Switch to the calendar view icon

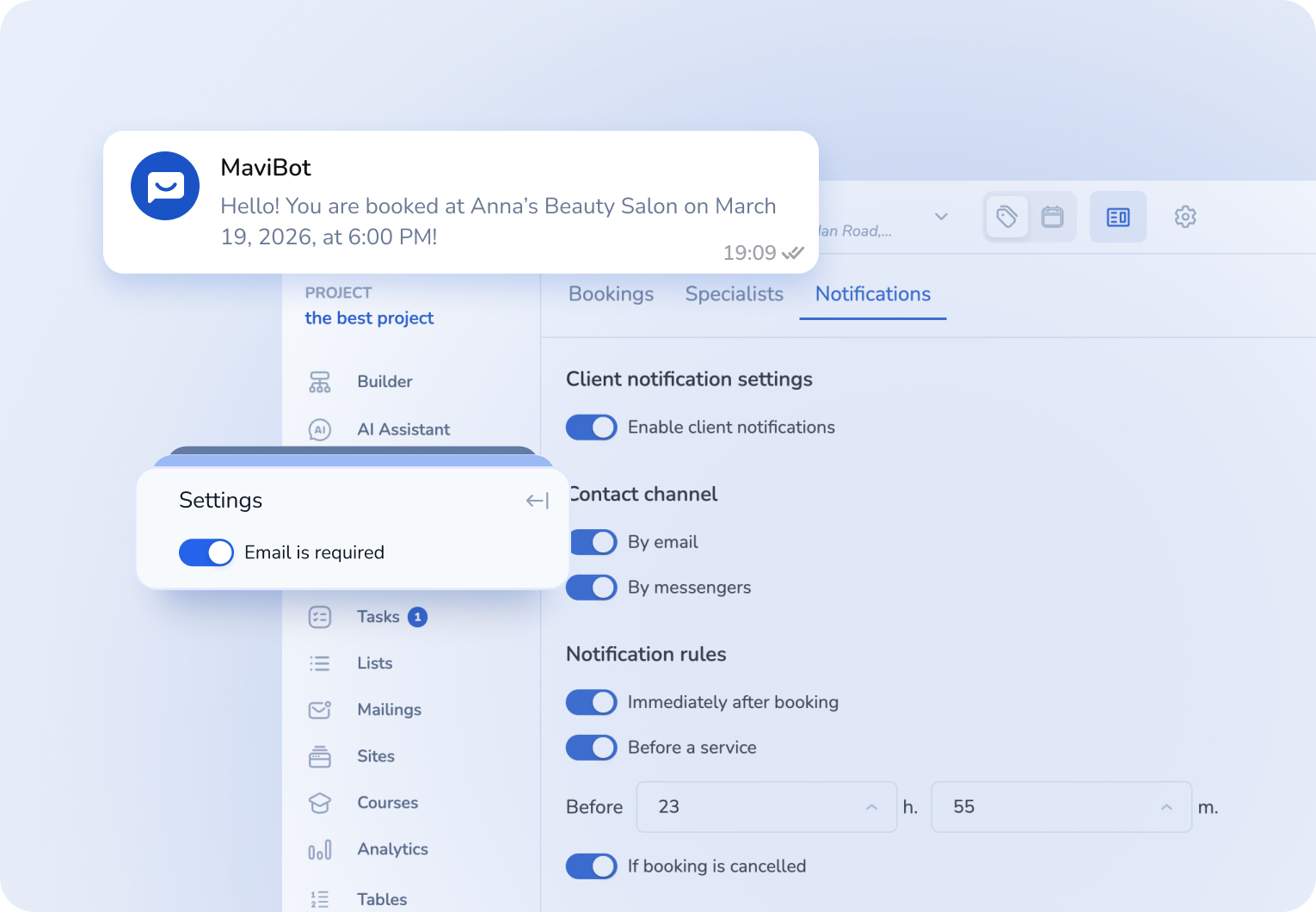(1053, 217)
